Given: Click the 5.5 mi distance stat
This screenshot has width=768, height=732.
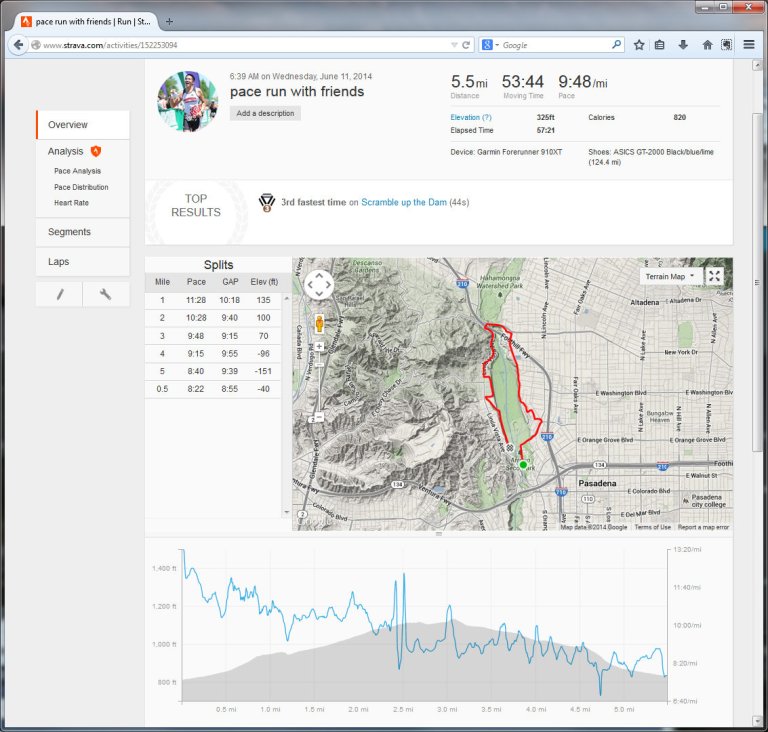Looking at the screenshot, I should [469, 82].
